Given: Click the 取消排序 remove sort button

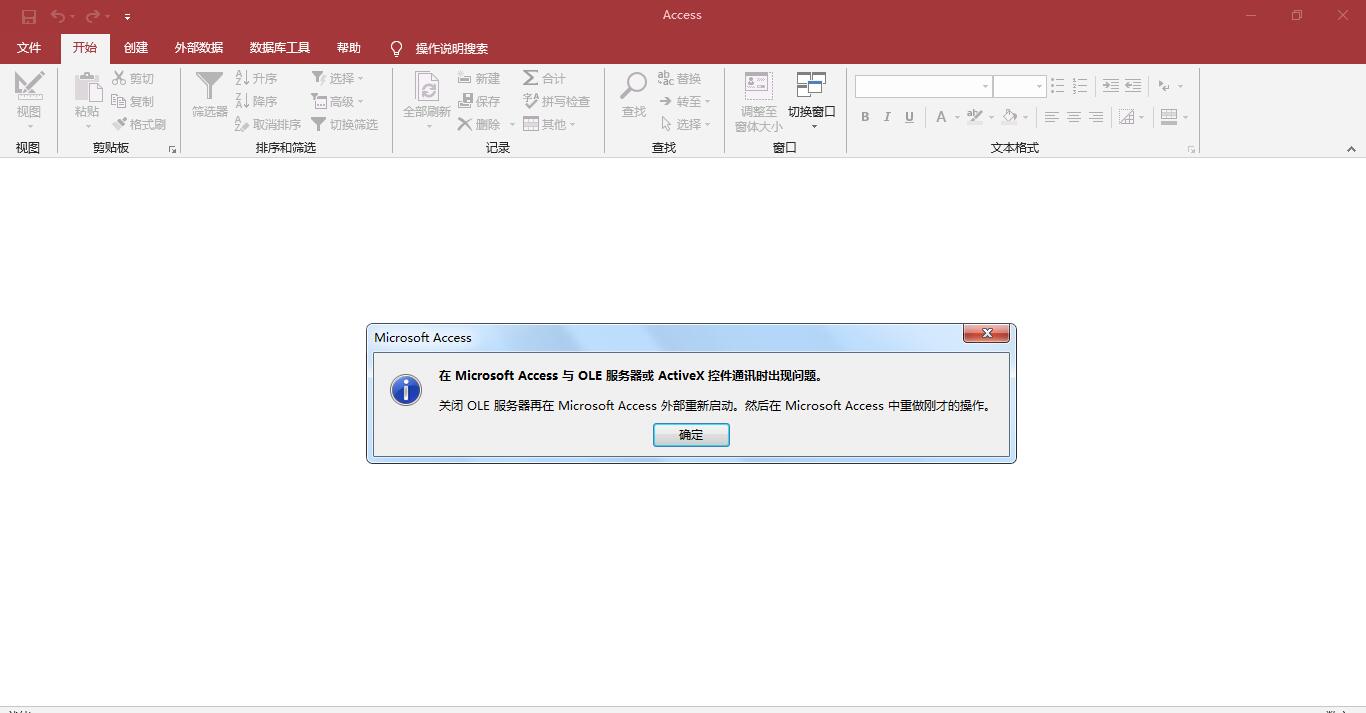Looking at the screenshot, I should [267, 124].
